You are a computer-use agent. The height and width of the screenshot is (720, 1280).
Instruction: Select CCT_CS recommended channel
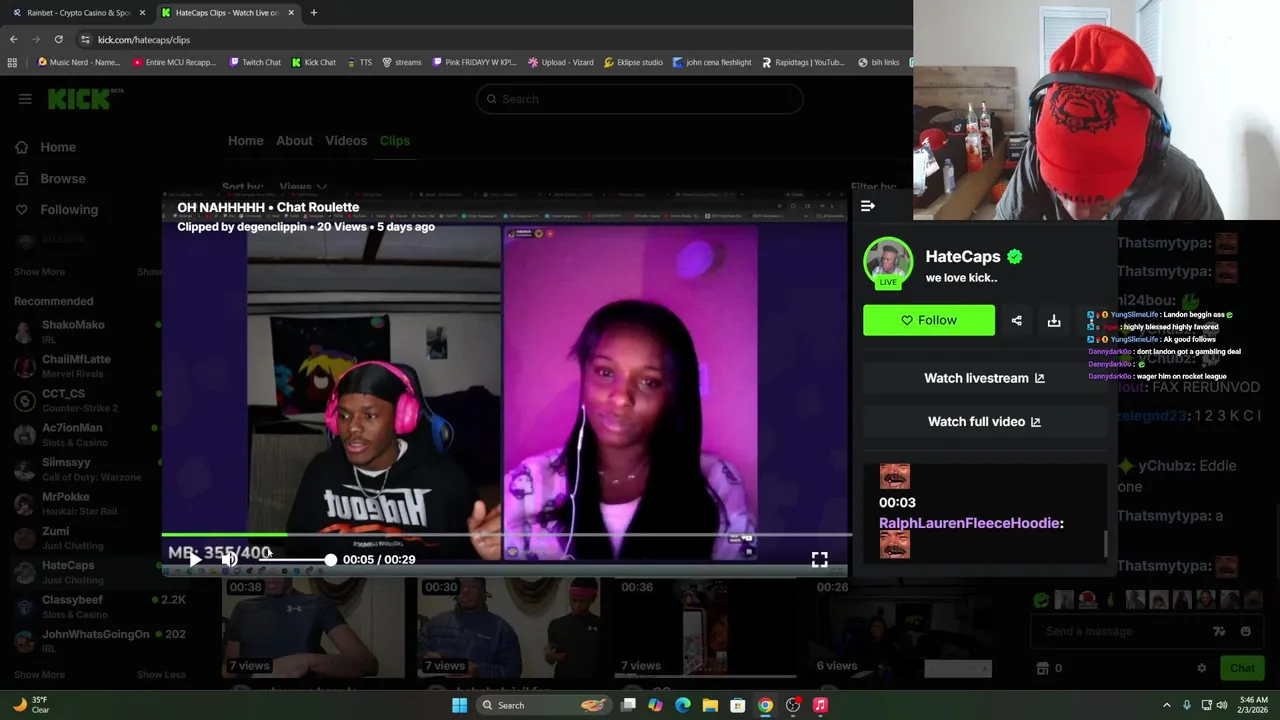pos(87,400)
